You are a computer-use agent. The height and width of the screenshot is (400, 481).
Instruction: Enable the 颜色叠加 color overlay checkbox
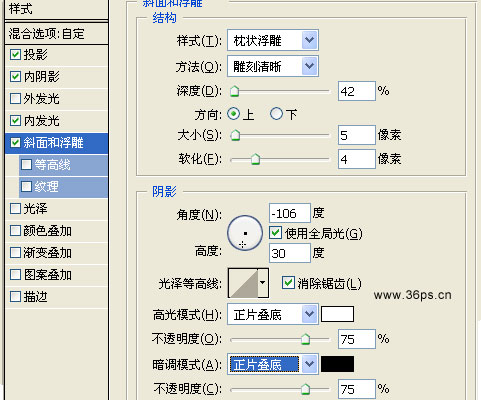pos(15,231)
